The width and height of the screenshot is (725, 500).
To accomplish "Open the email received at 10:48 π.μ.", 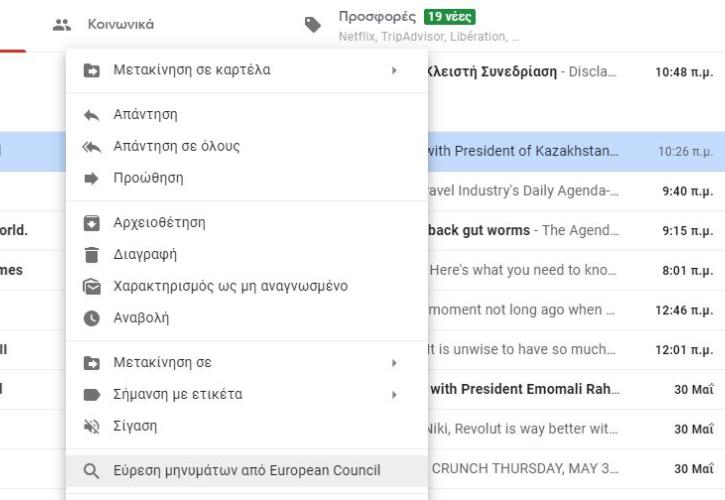I will pos(571,72).
